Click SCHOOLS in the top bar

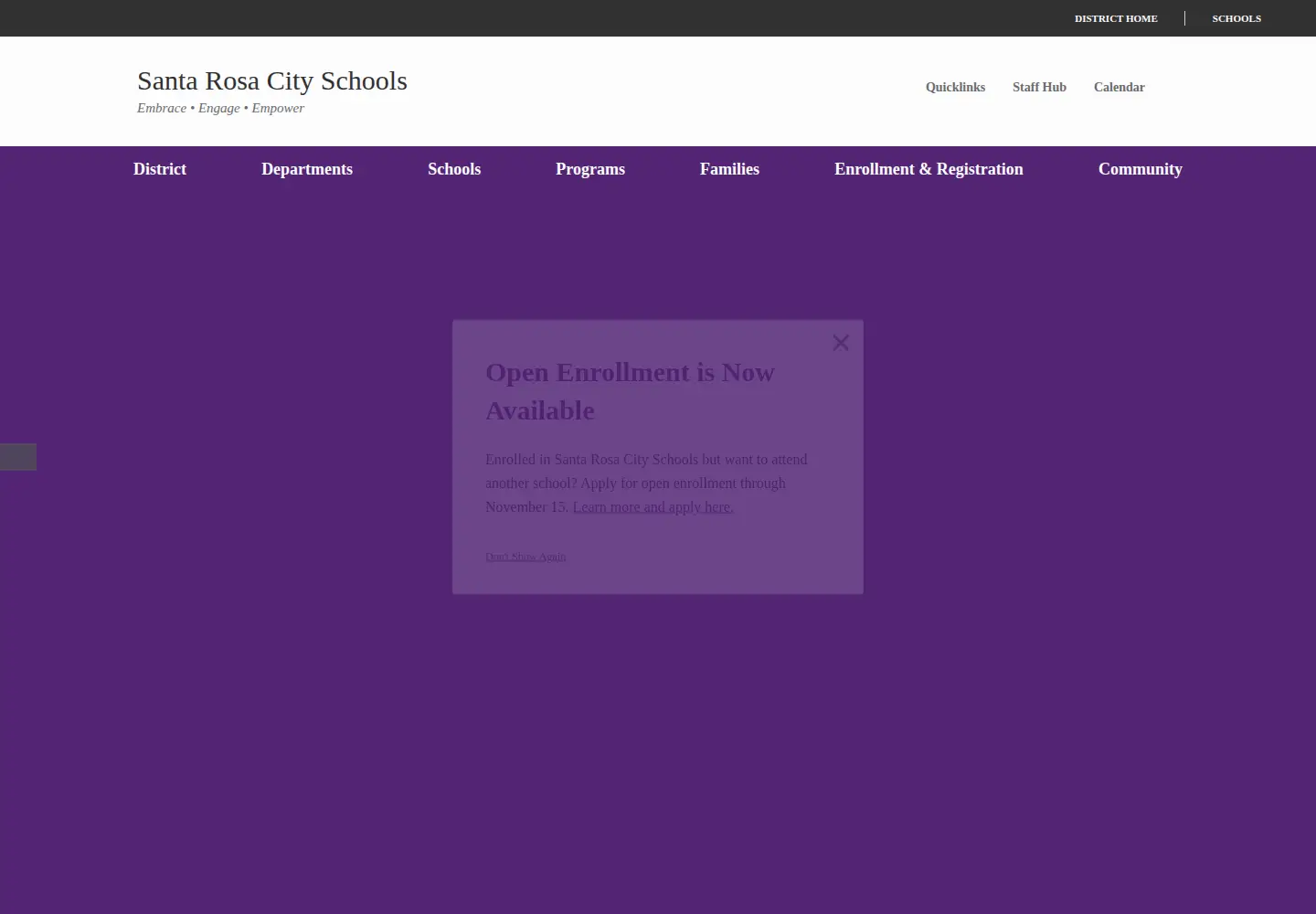point(1236,18)
